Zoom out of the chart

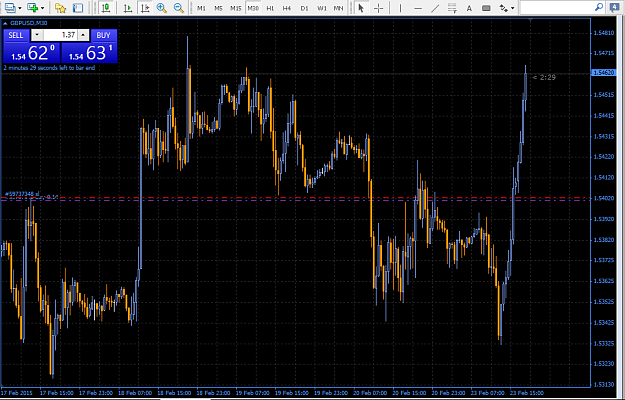click(x=179, y=8)
